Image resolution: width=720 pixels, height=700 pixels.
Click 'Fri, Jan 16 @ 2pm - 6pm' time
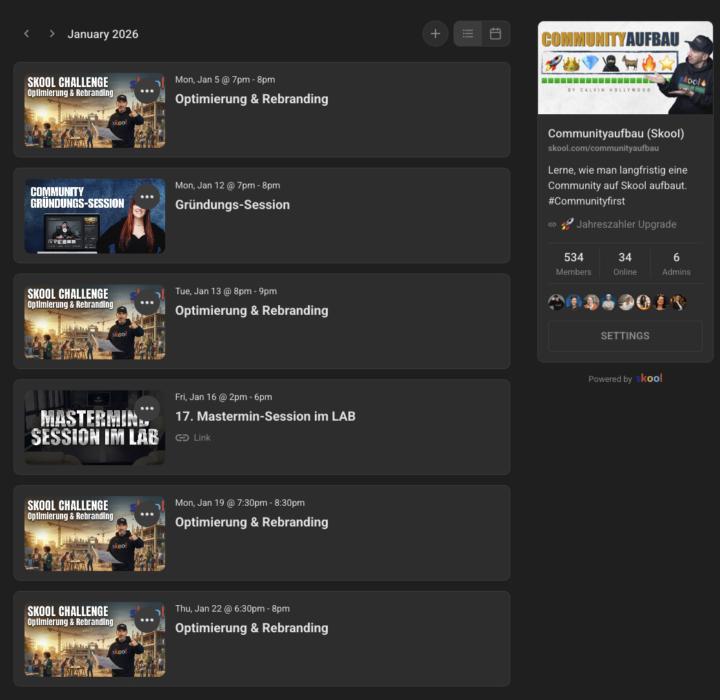pos(224,397)
